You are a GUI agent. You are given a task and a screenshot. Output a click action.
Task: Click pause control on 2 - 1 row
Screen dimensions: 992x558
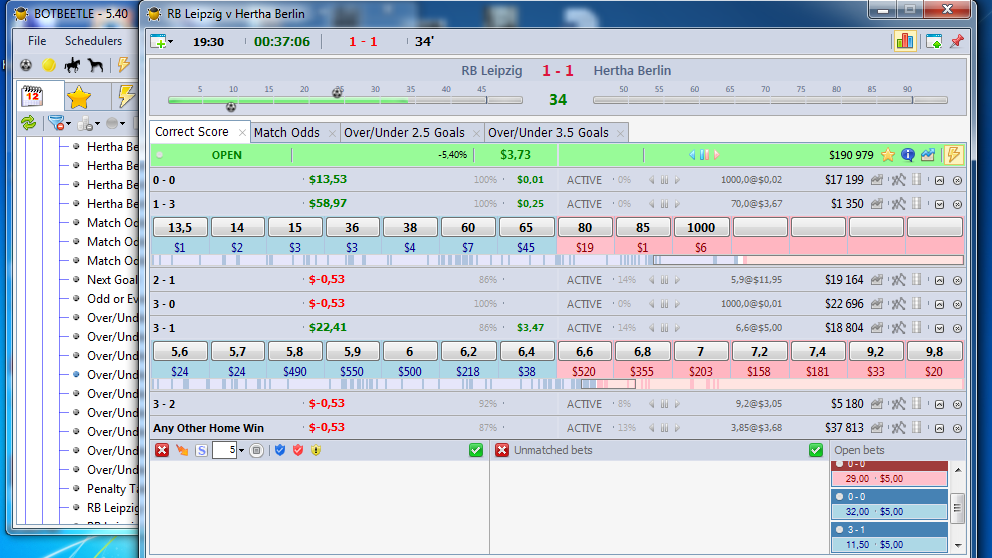click(x=664, y=280)
